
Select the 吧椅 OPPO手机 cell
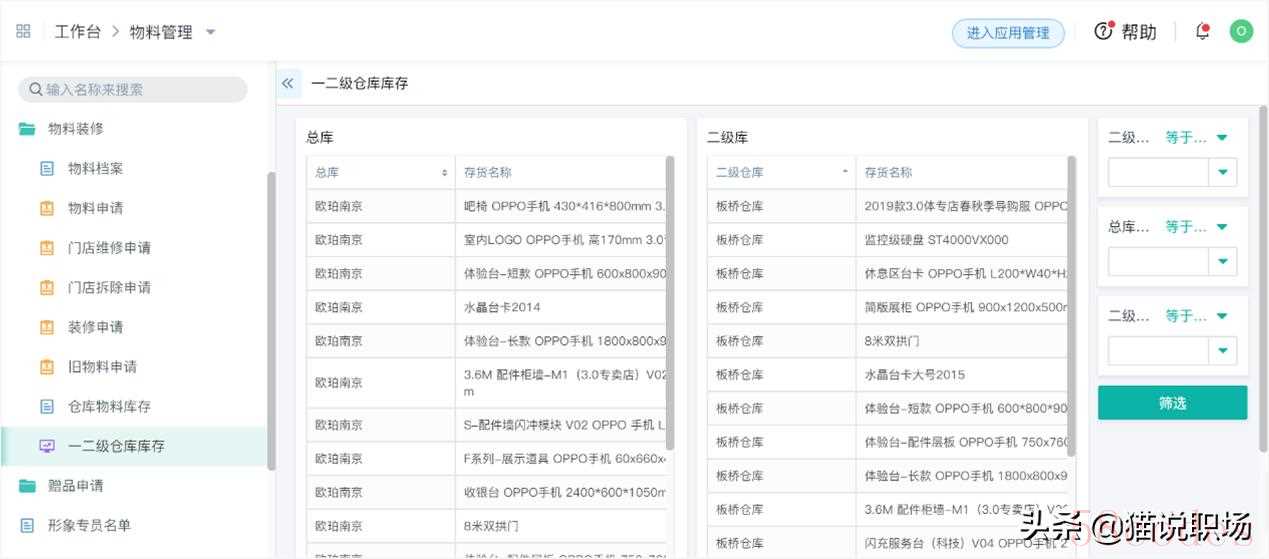(x=561, y=206)
